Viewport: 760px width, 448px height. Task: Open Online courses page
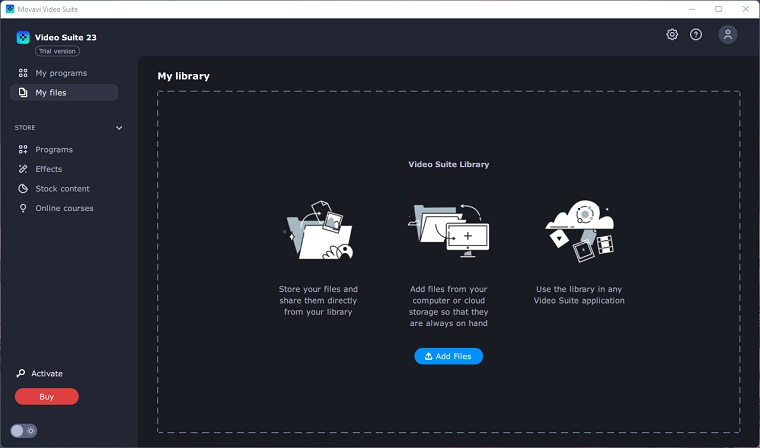pyautogui.click(x=64, y=208)
